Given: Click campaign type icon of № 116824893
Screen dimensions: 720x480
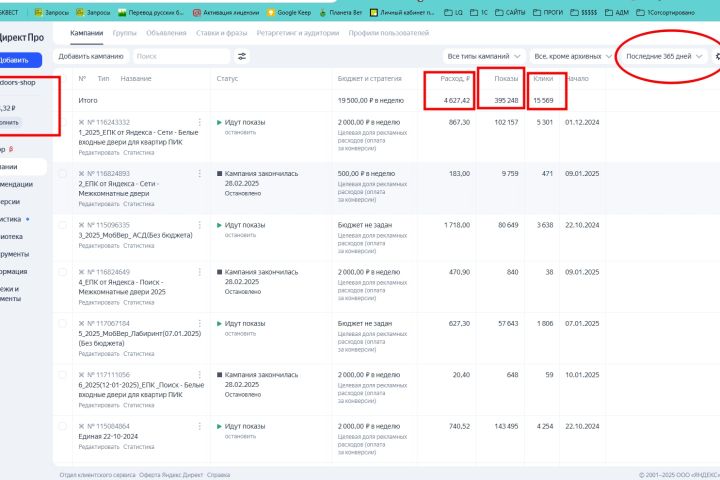Looking at the screenshot, I should [x=81, y=174].
